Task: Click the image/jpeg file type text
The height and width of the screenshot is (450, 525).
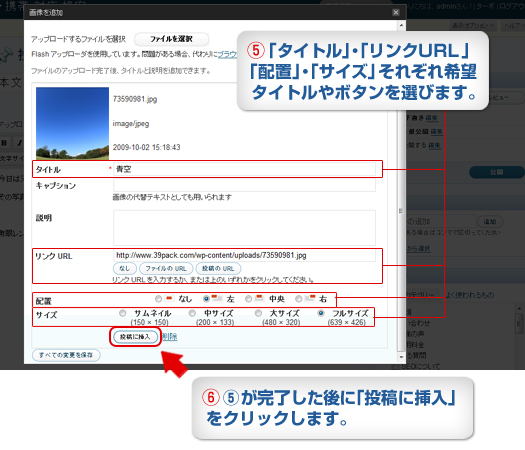Action: pos(131,124)
